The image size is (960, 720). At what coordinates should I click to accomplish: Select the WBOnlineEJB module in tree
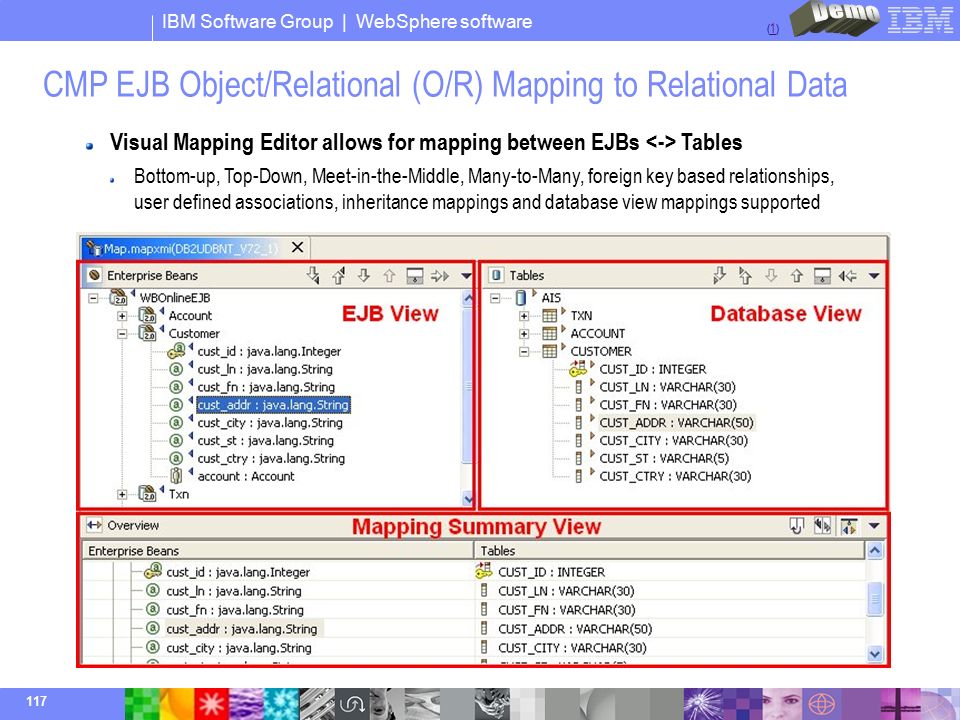pyautogui.click(x=174, y=298)
